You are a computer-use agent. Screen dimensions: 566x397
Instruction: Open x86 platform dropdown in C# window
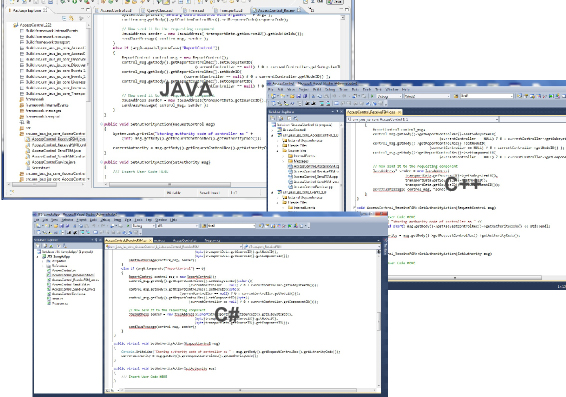pyautogui.click(x=177, y=226)
